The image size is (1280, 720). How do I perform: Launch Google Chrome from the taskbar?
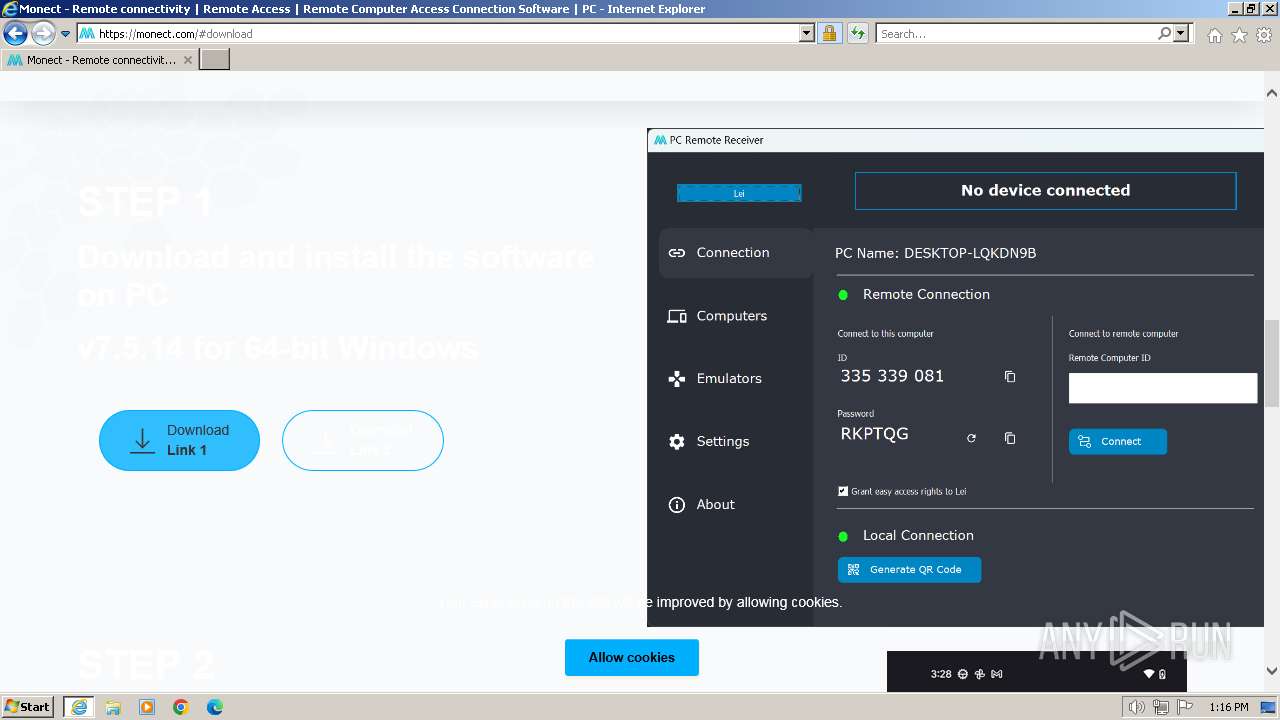[x=181, y=707]
